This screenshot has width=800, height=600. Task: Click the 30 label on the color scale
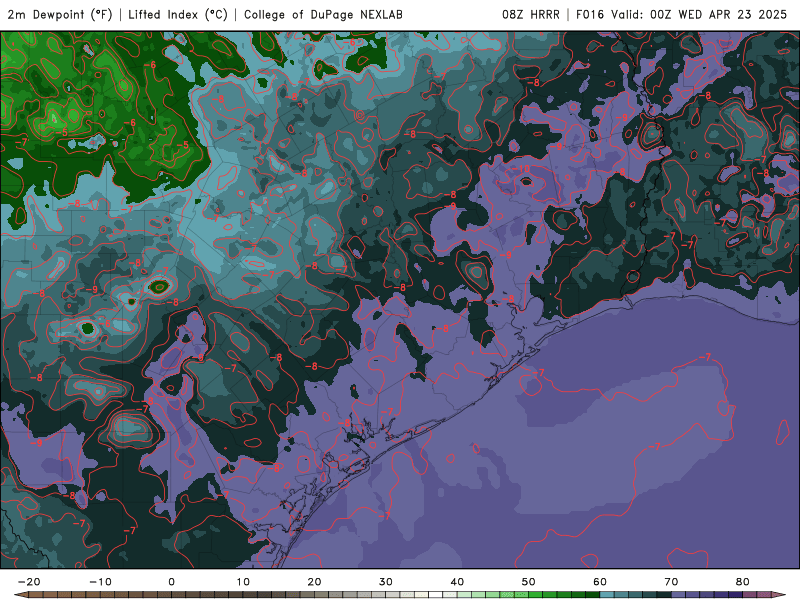click(x=386, y=582)
